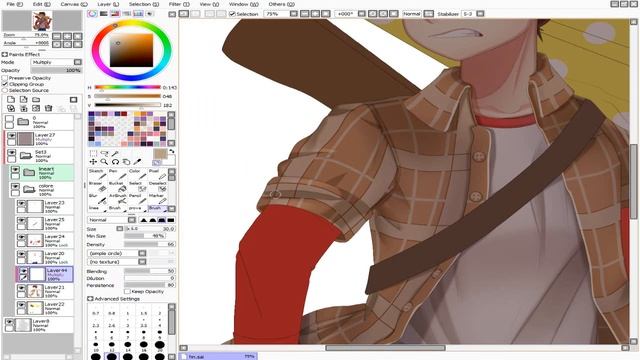Enable Keep Opacity checkbox
This screenshot has width=640, height=360.
point(127,291)
